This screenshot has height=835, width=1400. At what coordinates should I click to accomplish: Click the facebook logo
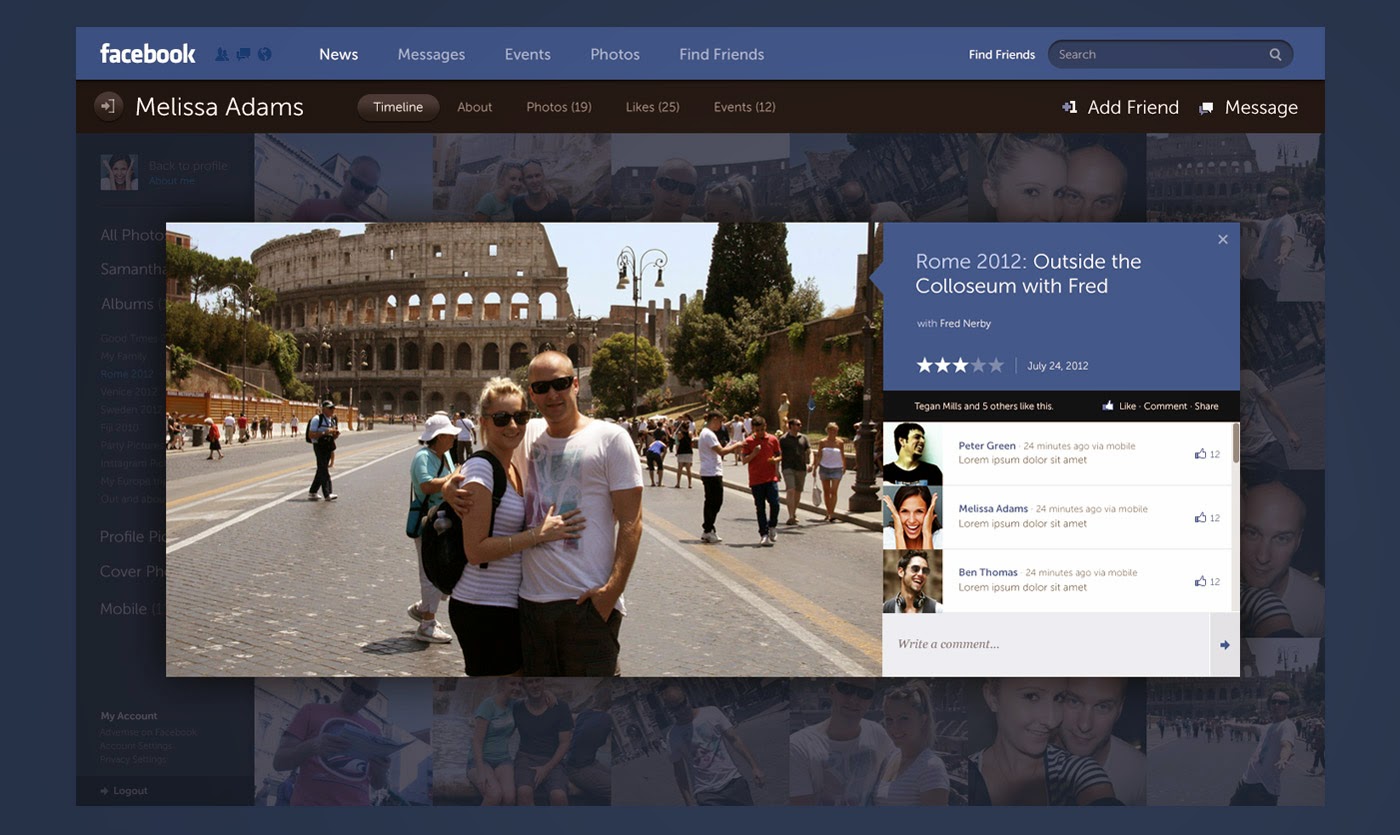pyautogui.click(x=147, y=54)
